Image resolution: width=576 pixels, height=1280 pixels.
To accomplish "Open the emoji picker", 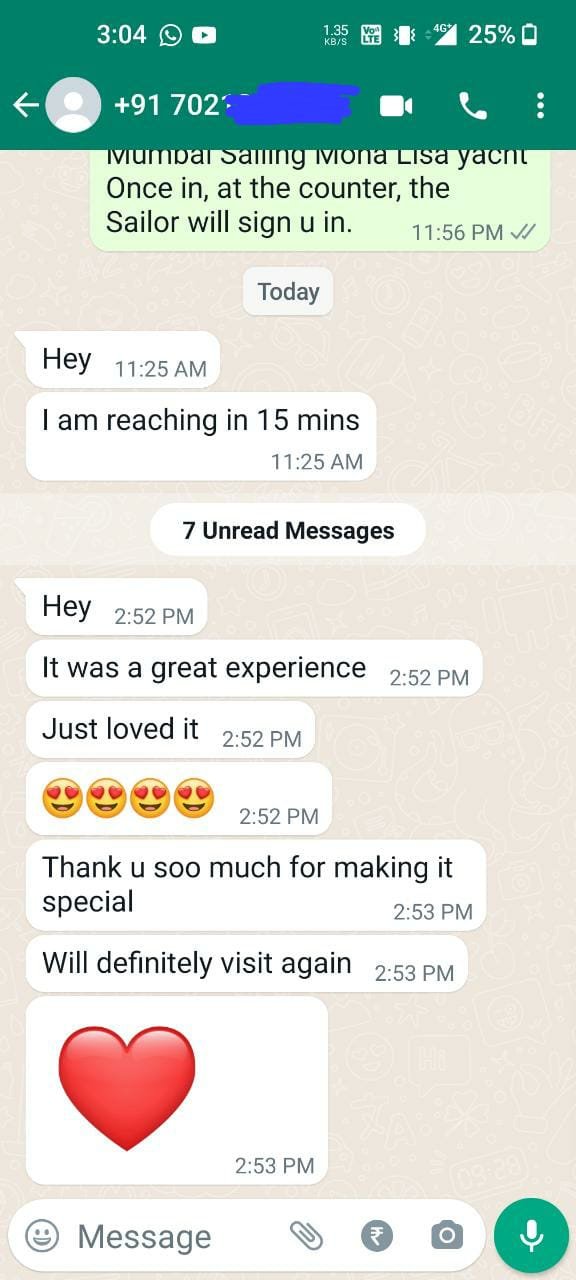I will (42, 1236).
